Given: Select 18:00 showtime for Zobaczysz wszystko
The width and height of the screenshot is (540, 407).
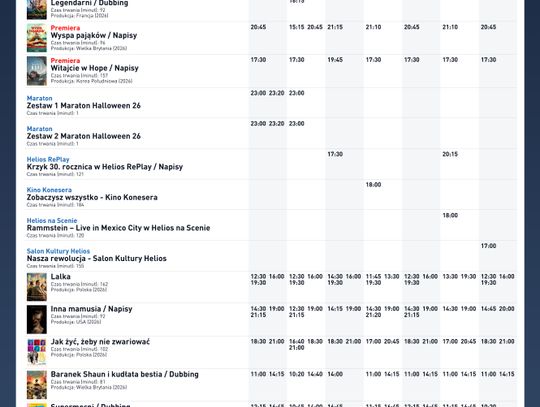Looking at the screenshot, I should tap(373, 185).
